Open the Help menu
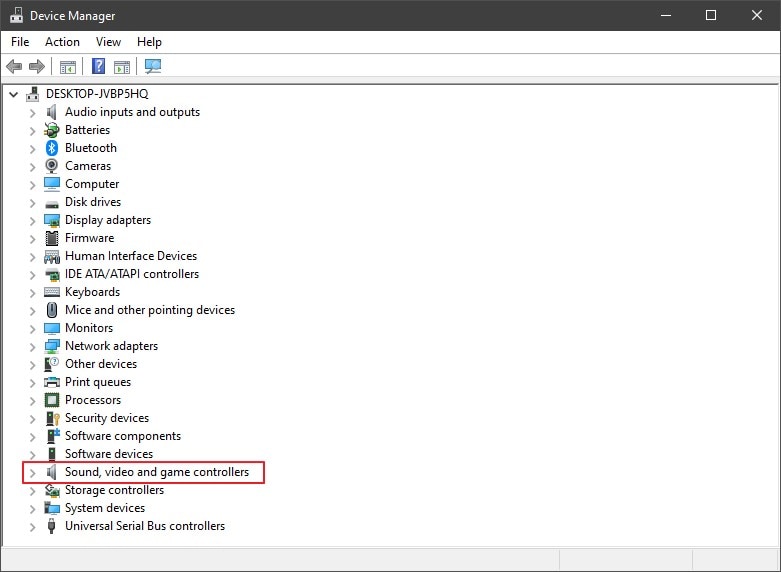Image resolution: width=781 pixels, height=572 pixels. pos(149,42)
